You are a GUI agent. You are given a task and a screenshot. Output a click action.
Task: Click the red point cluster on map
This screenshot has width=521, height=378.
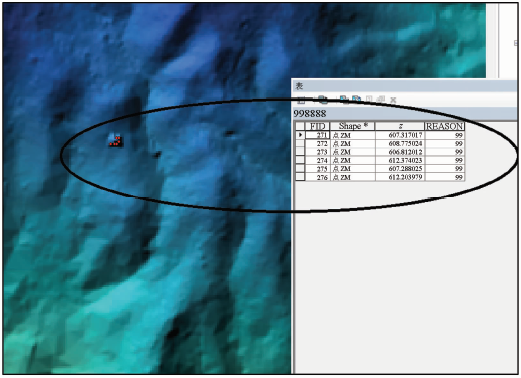tap(115, 141)
